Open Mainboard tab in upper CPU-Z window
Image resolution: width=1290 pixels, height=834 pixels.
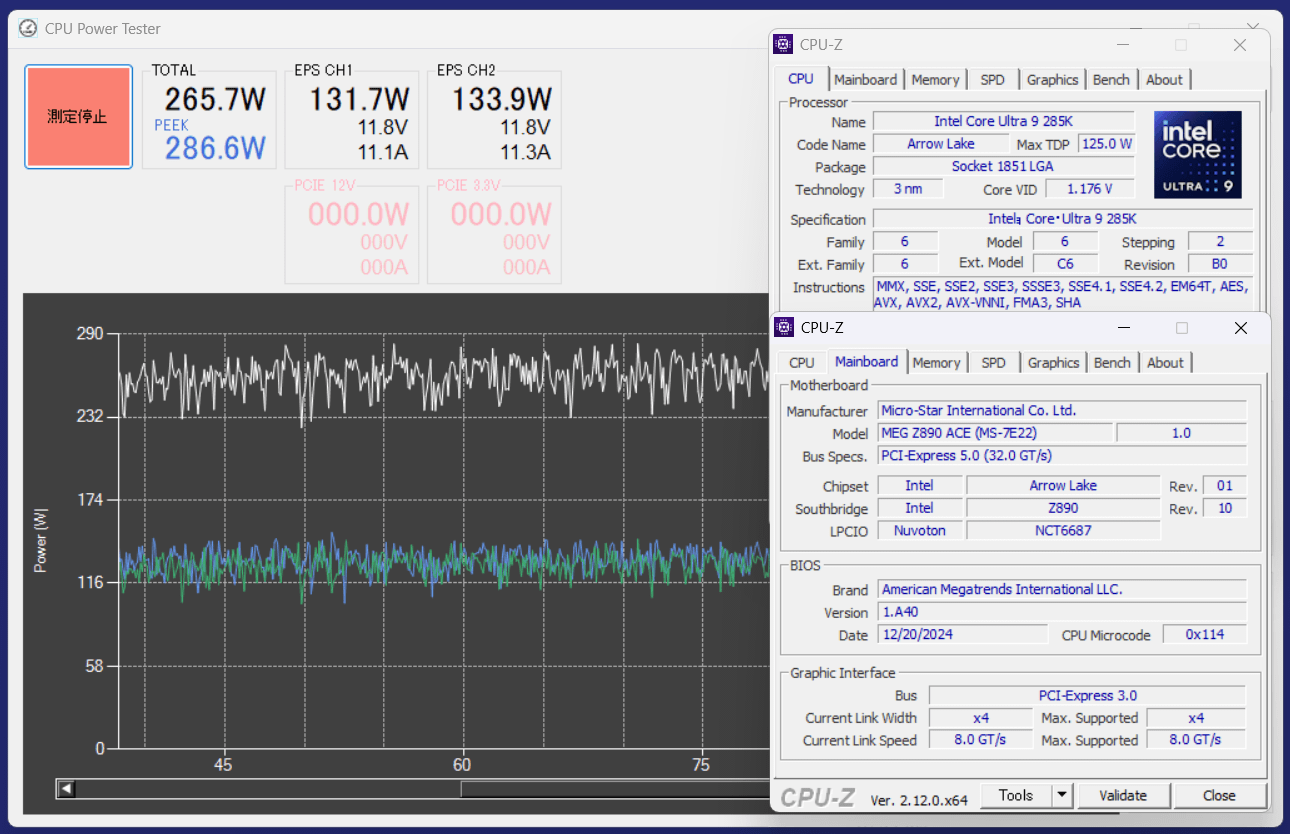click(x=866, y=80)
